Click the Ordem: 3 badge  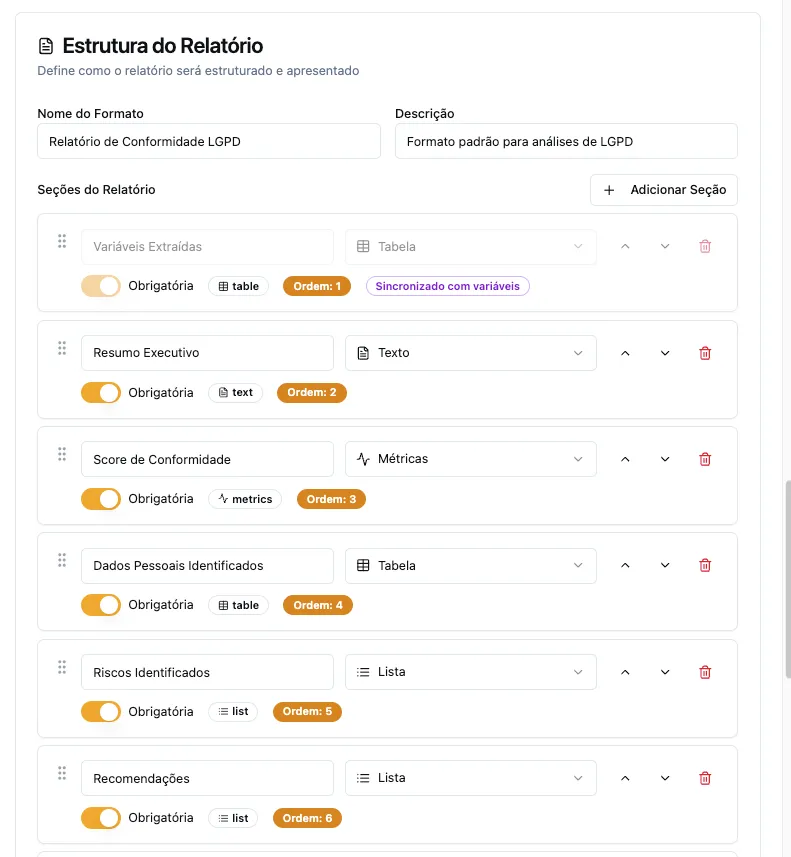pos(331,498)
